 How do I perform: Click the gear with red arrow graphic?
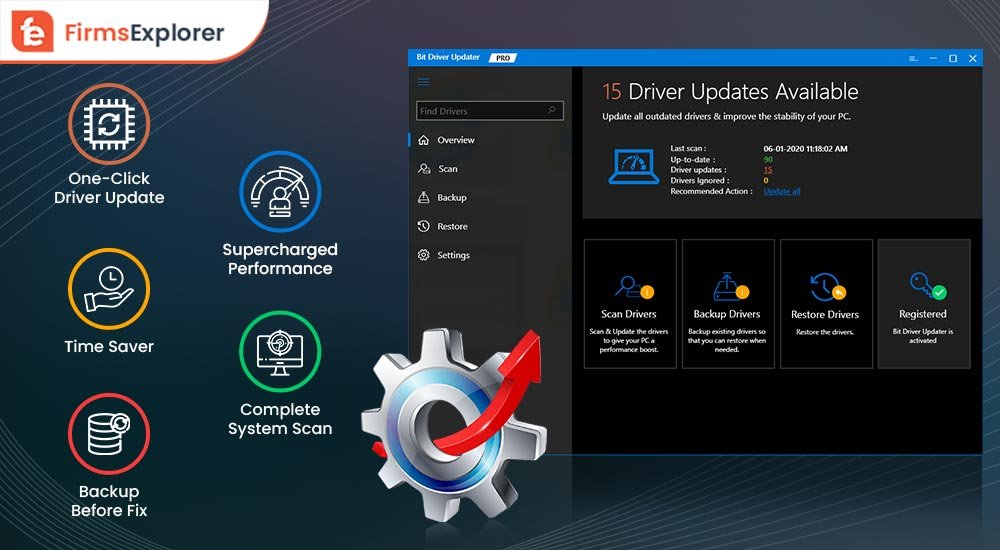tap(454, 424)
